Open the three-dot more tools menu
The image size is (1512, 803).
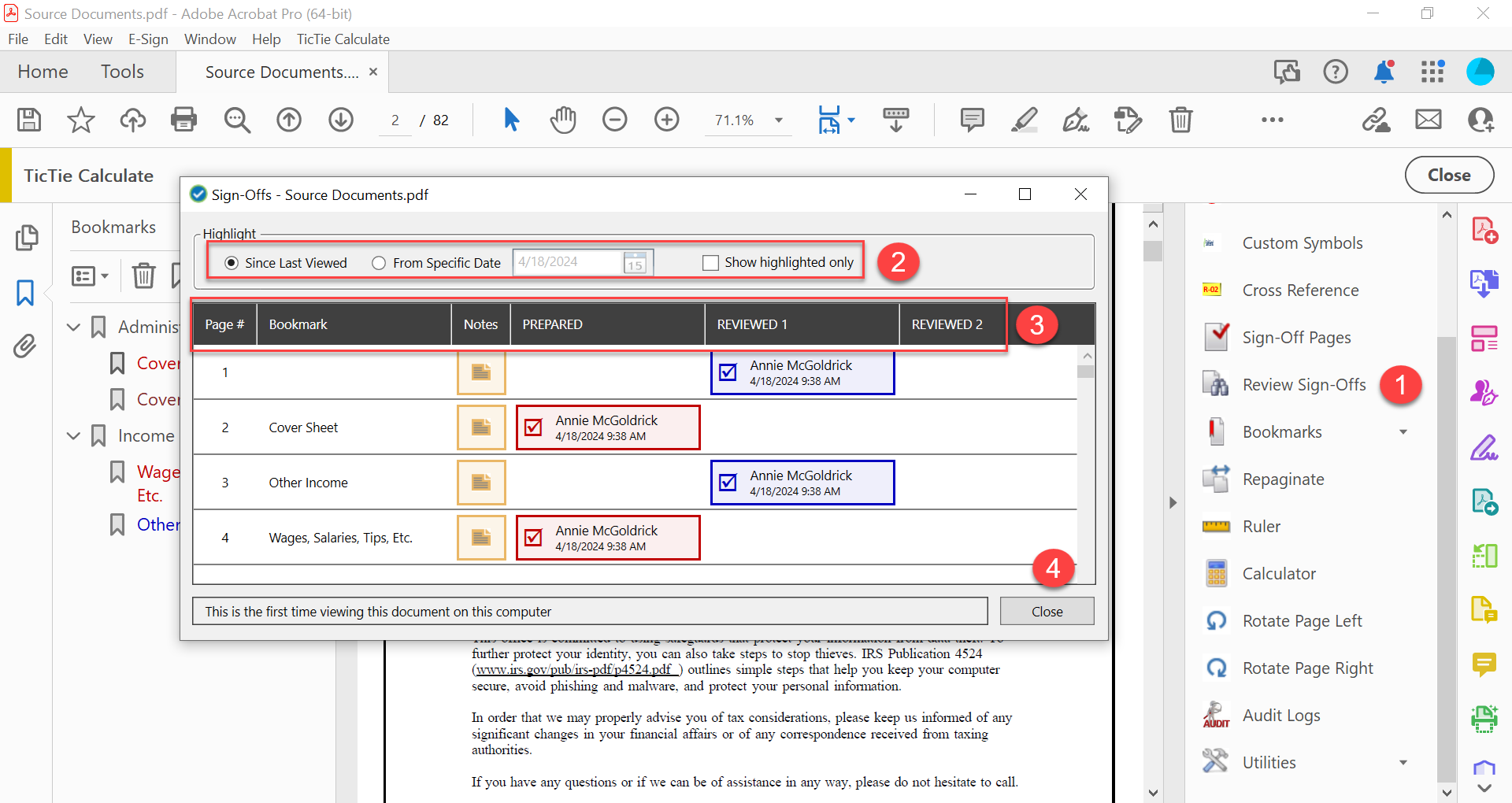tap(1272, 120)
